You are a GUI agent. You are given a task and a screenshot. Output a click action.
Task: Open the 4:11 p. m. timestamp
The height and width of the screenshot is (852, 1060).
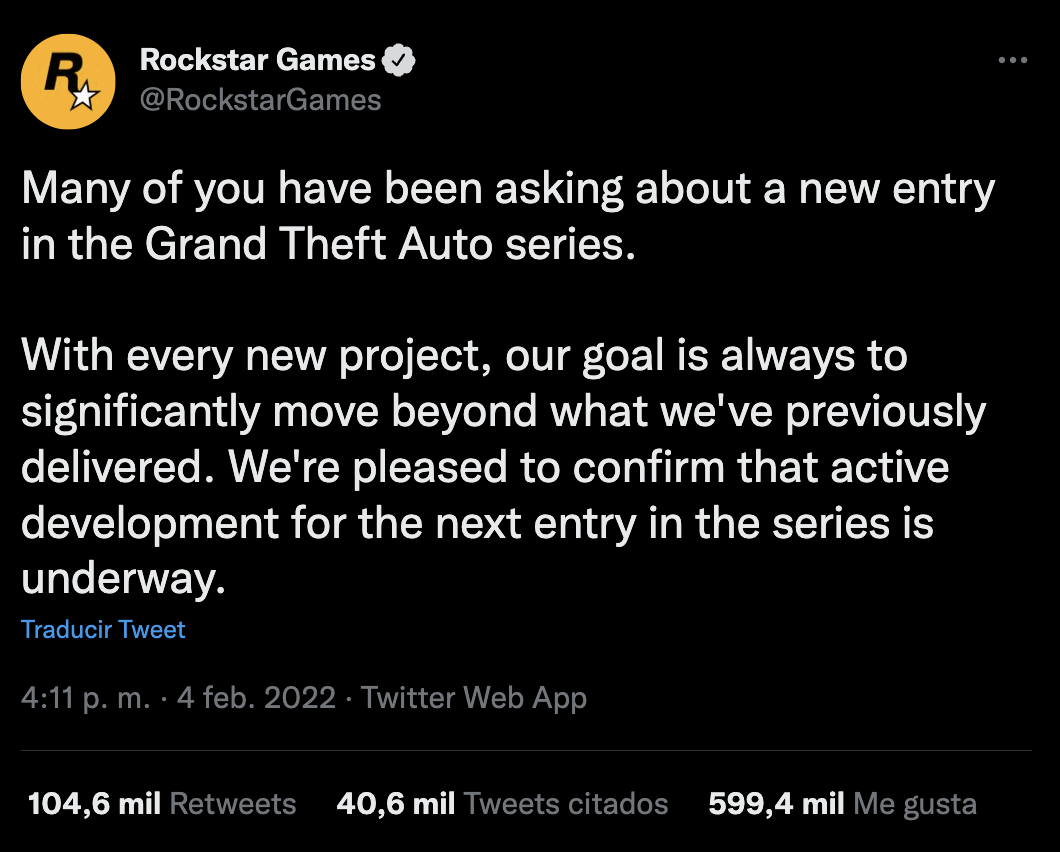85,698
